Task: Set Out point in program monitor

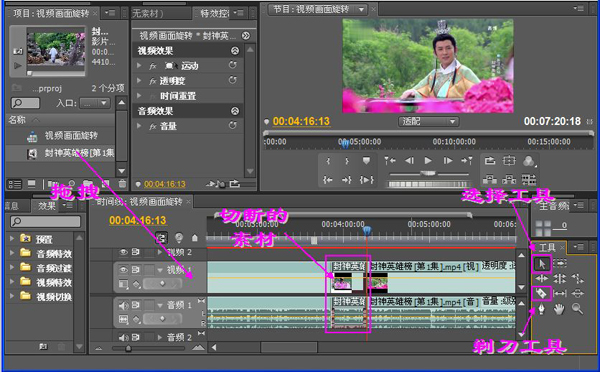Action: coord(347,161)
